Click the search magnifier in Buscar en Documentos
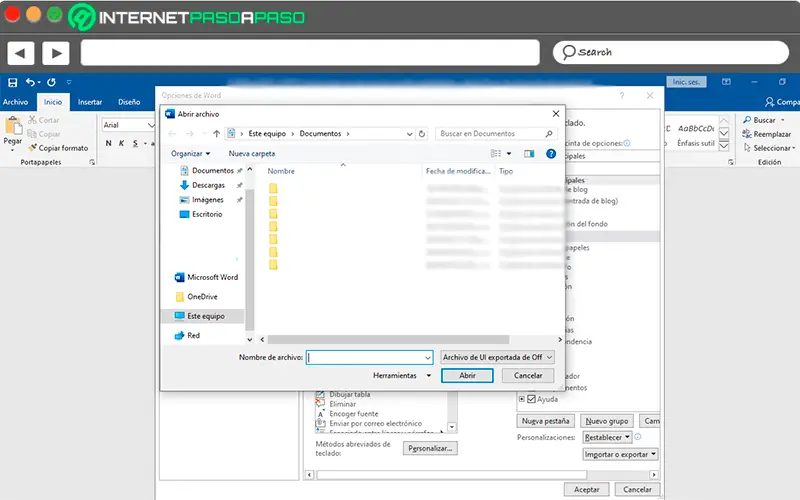The image size is (800, 500). [549, 134]
